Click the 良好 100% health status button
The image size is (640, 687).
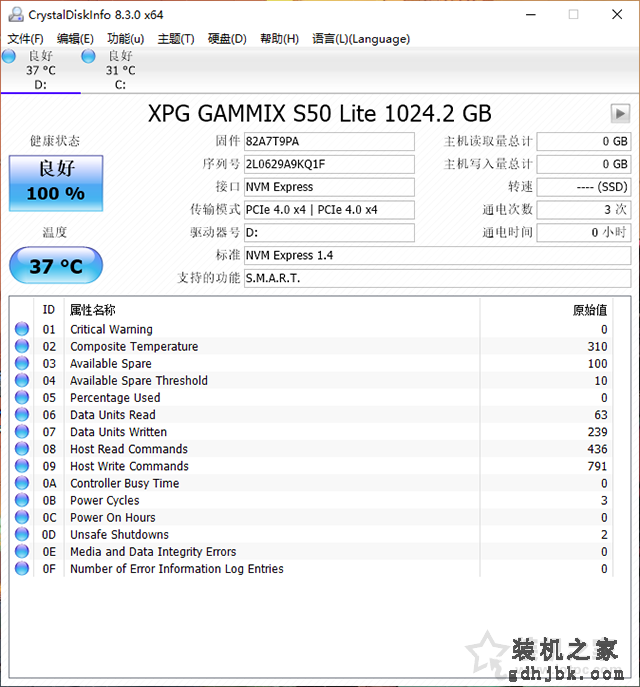point(56,183)
